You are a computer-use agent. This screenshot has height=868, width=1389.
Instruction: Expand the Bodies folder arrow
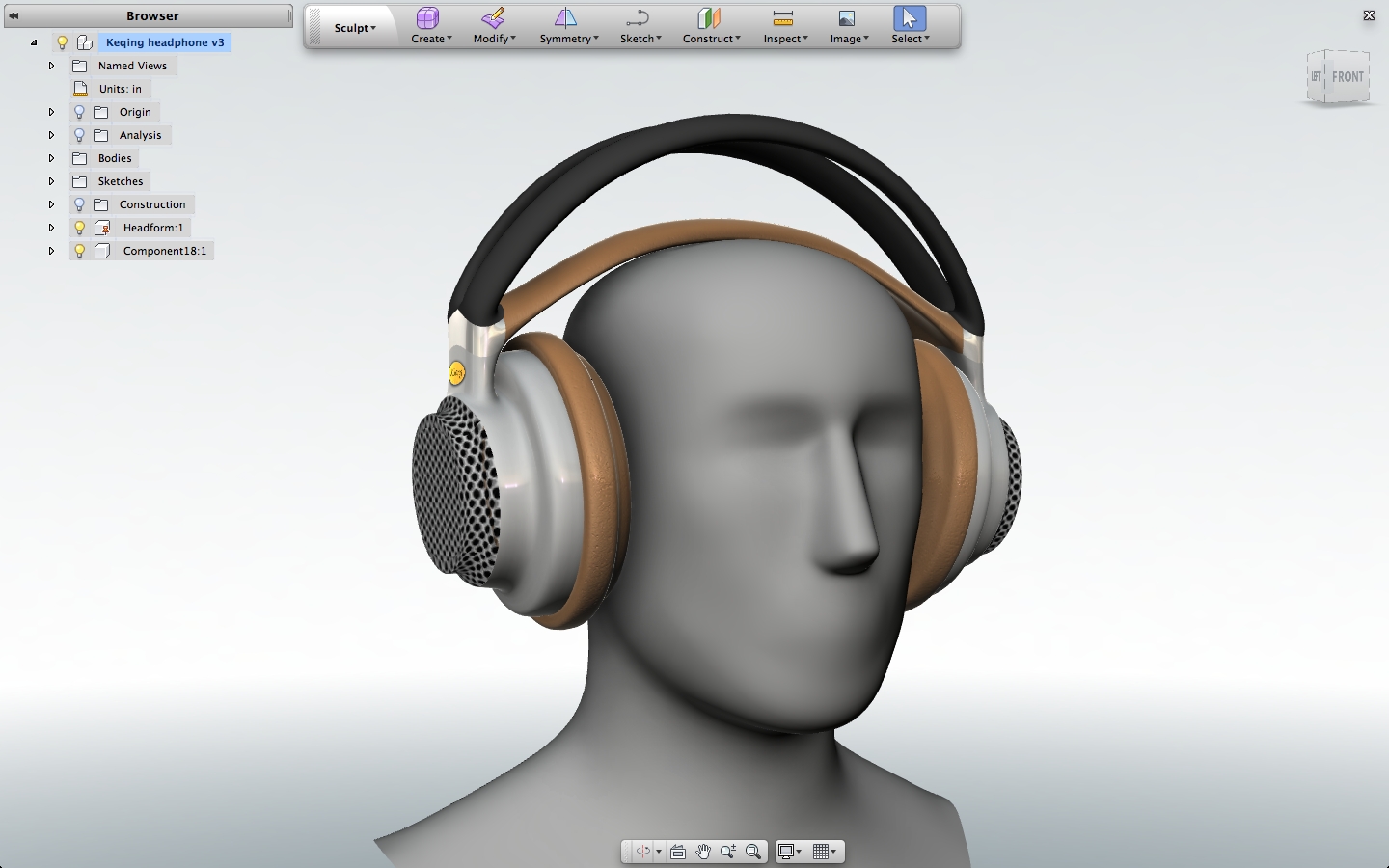pos(52,158)
